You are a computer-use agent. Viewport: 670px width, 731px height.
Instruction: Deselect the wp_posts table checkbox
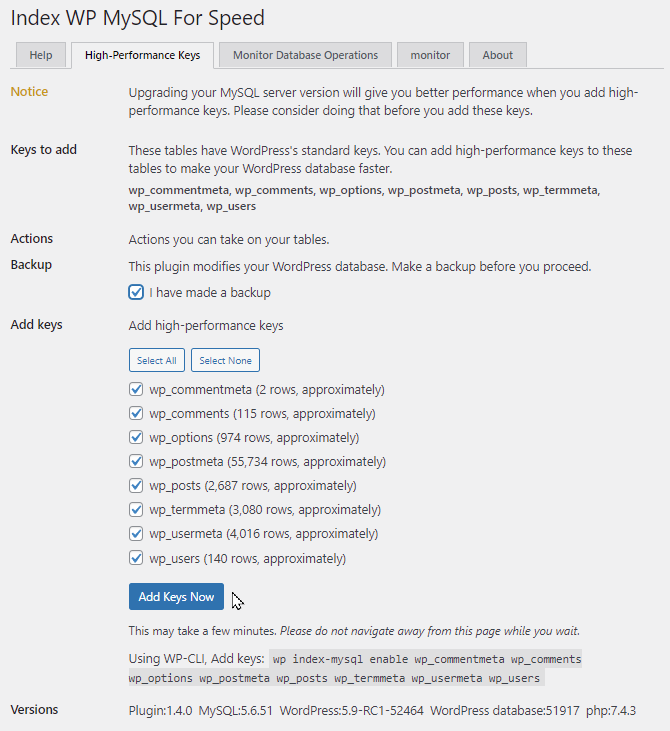(x=136, y=485)
